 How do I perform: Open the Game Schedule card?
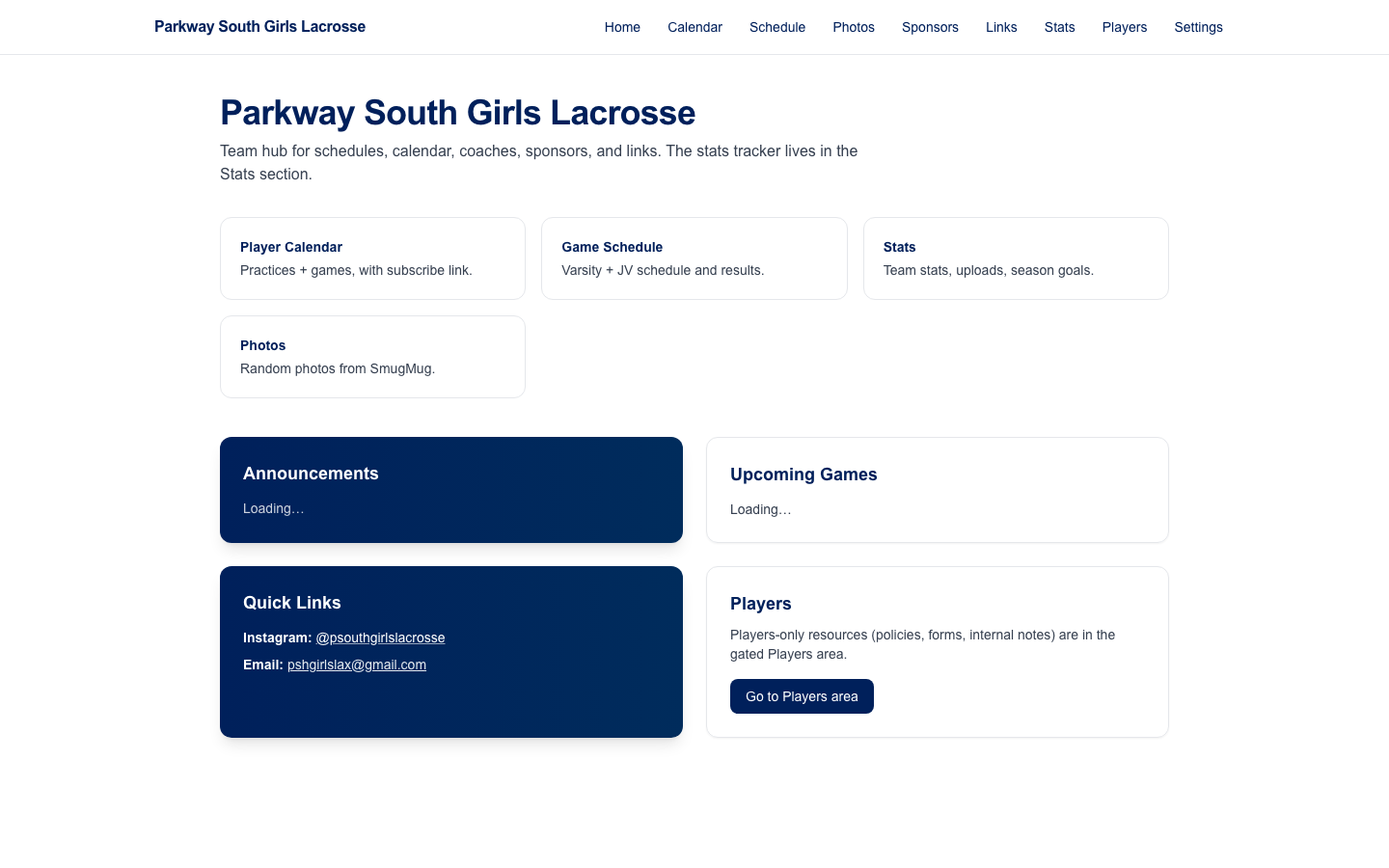pyautogui.click(x=694, y=258)
